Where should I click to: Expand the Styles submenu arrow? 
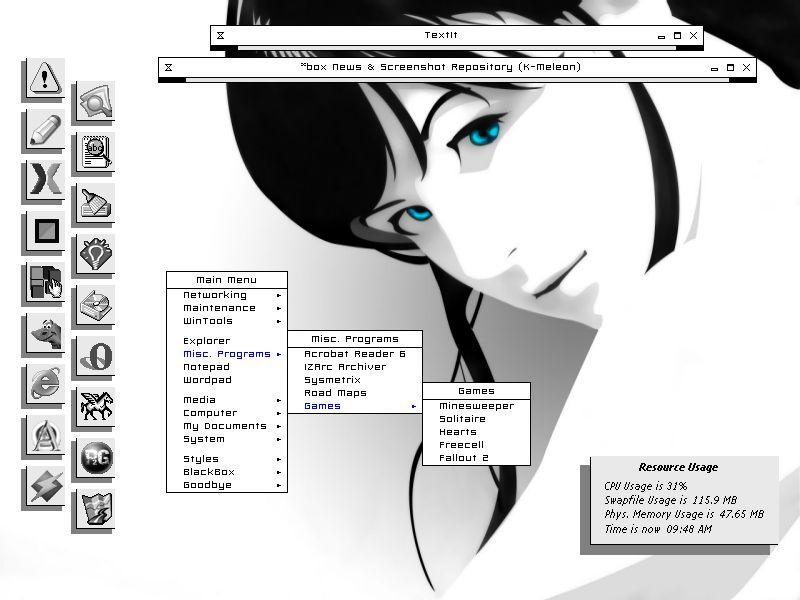click(x=279, y=459)
